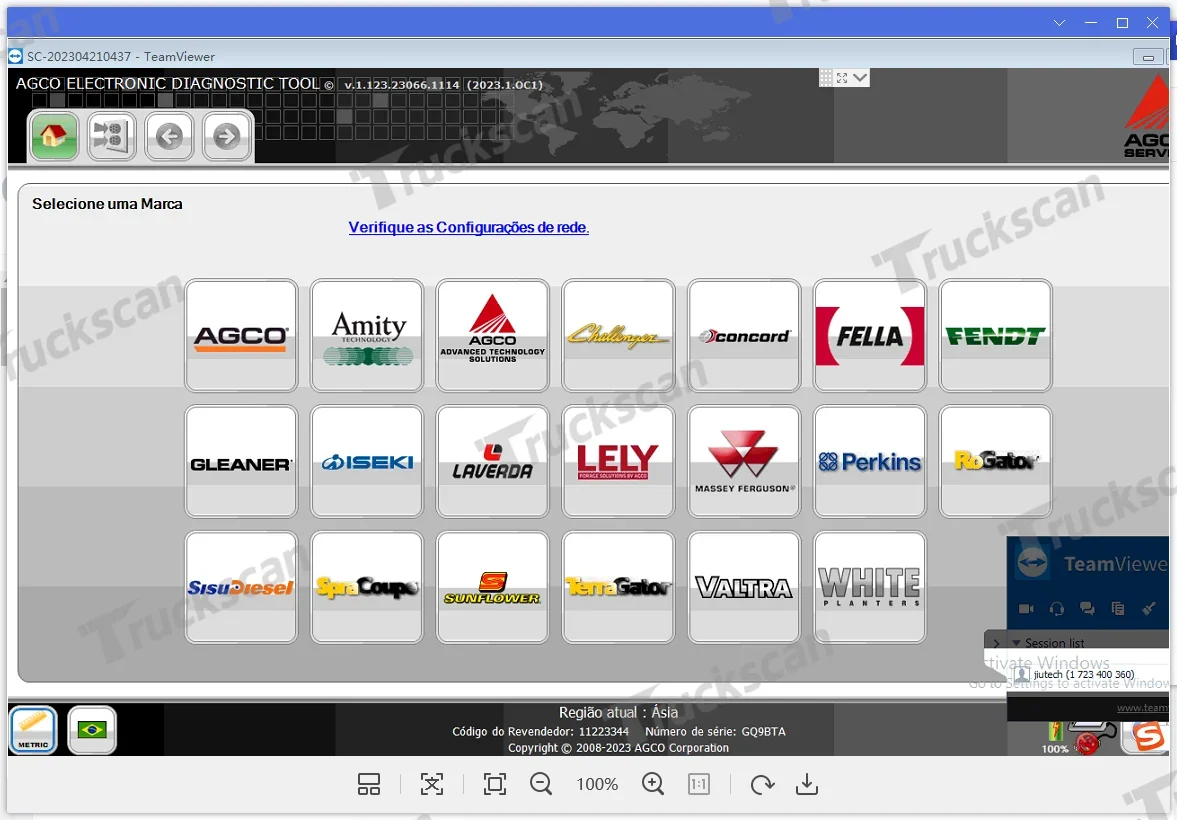The image size is (1177, 820).
Task: Select the Massey Ferguson brand tile
Action: tap(744, 462)
